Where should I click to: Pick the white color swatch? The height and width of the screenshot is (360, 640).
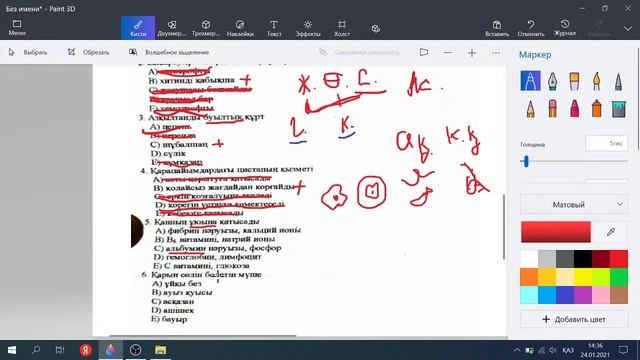tap(529, 259)
